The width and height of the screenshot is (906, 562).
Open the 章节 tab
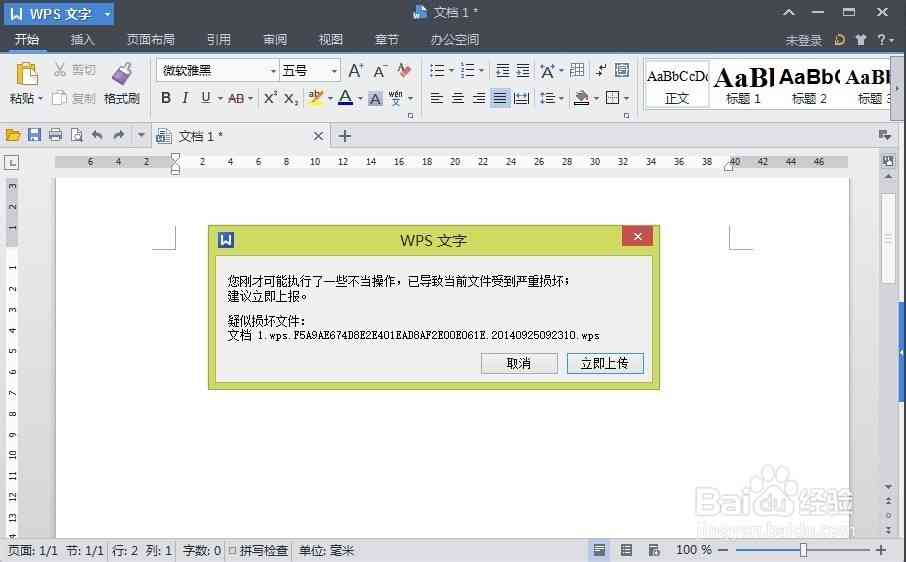pos(387,39)
